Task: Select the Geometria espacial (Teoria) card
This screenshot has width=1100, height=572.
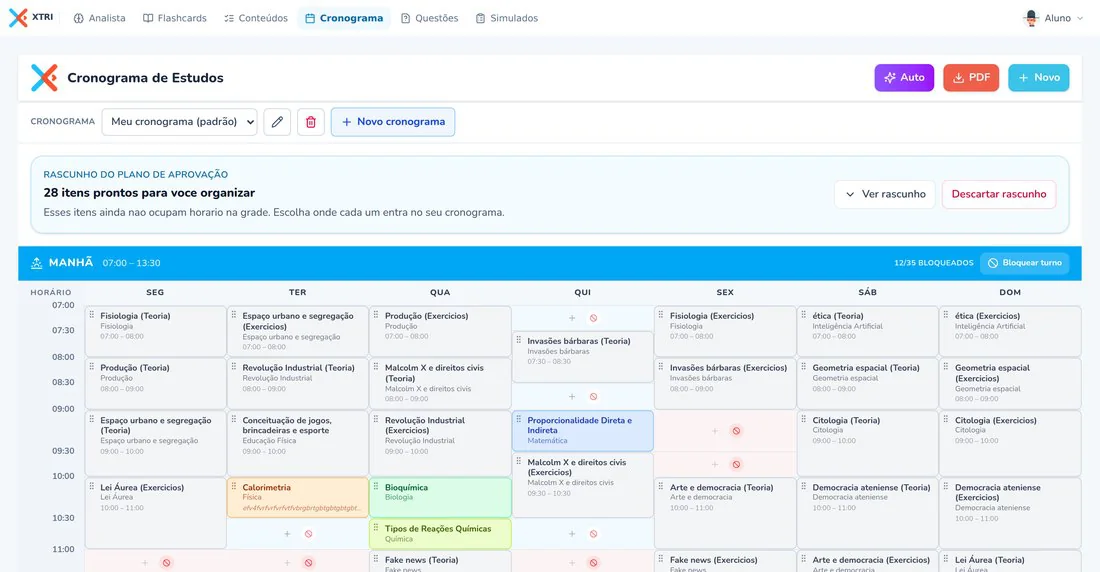Action: click(868, 384)
